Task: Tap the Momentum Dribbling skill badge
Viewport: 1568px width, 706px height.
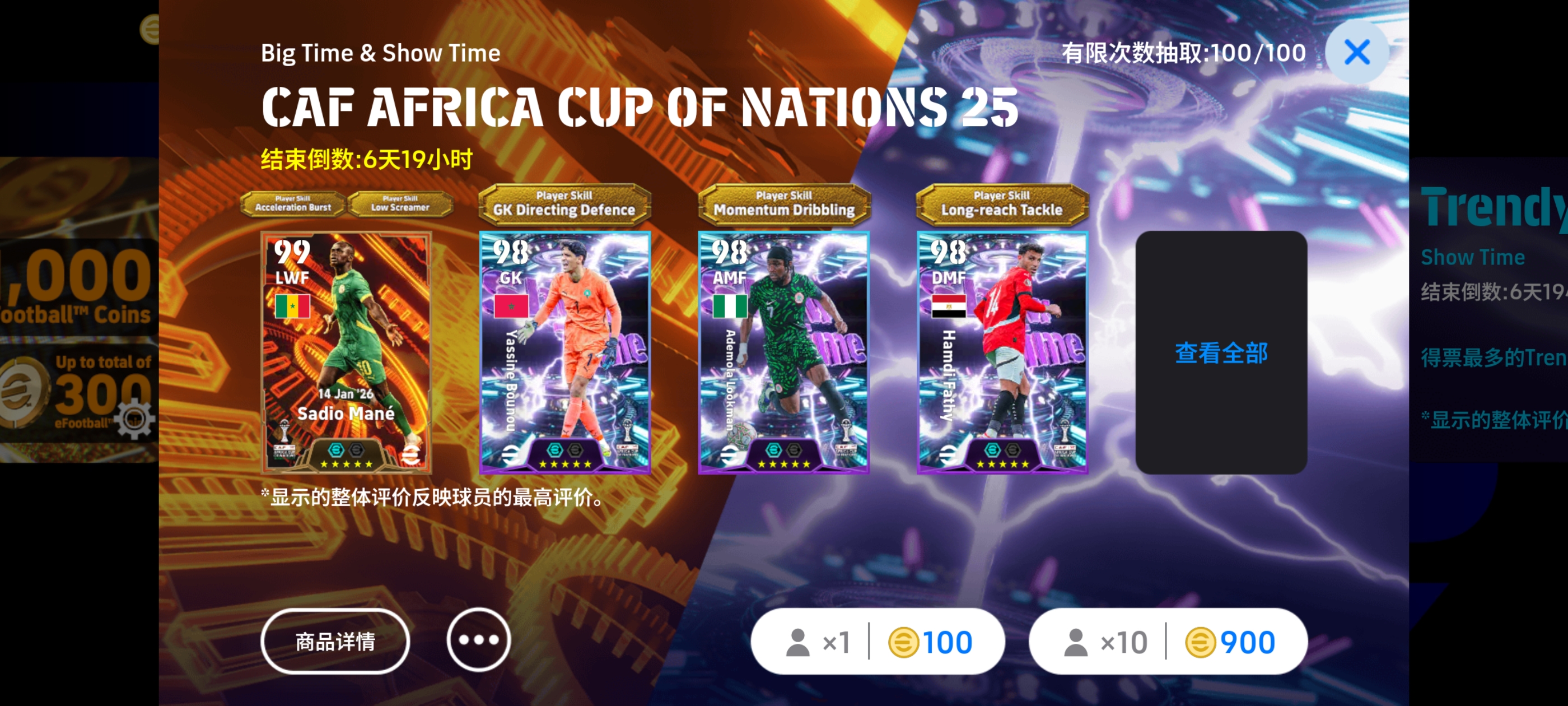Action: pos(784,204)
